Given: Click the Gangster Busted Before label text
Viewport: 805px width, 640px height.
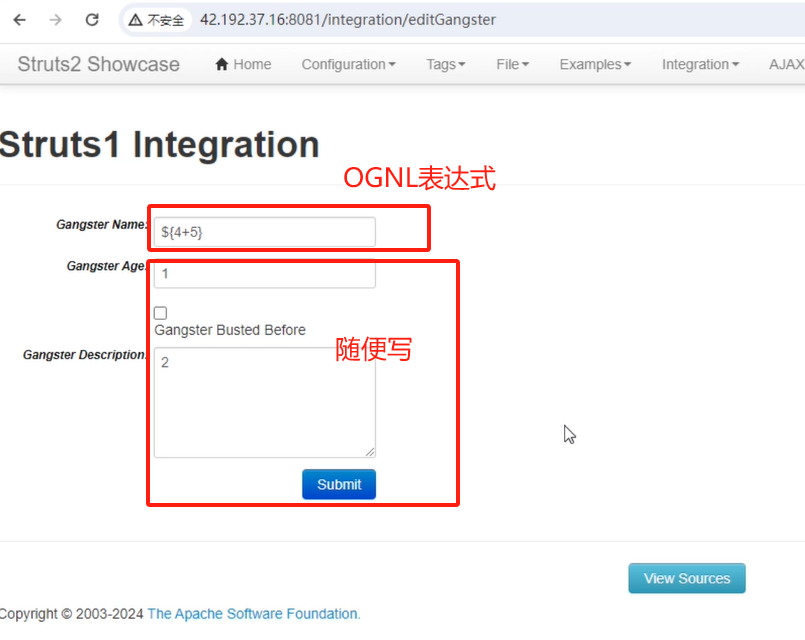Looking at the screenshot, I should pyautogui.click(x=230, y=330).
